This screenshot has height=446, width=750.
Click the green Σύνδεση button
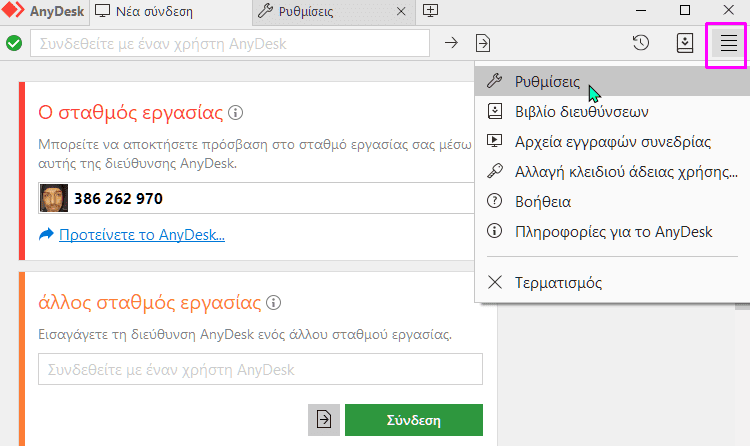(x=414, y=420)
